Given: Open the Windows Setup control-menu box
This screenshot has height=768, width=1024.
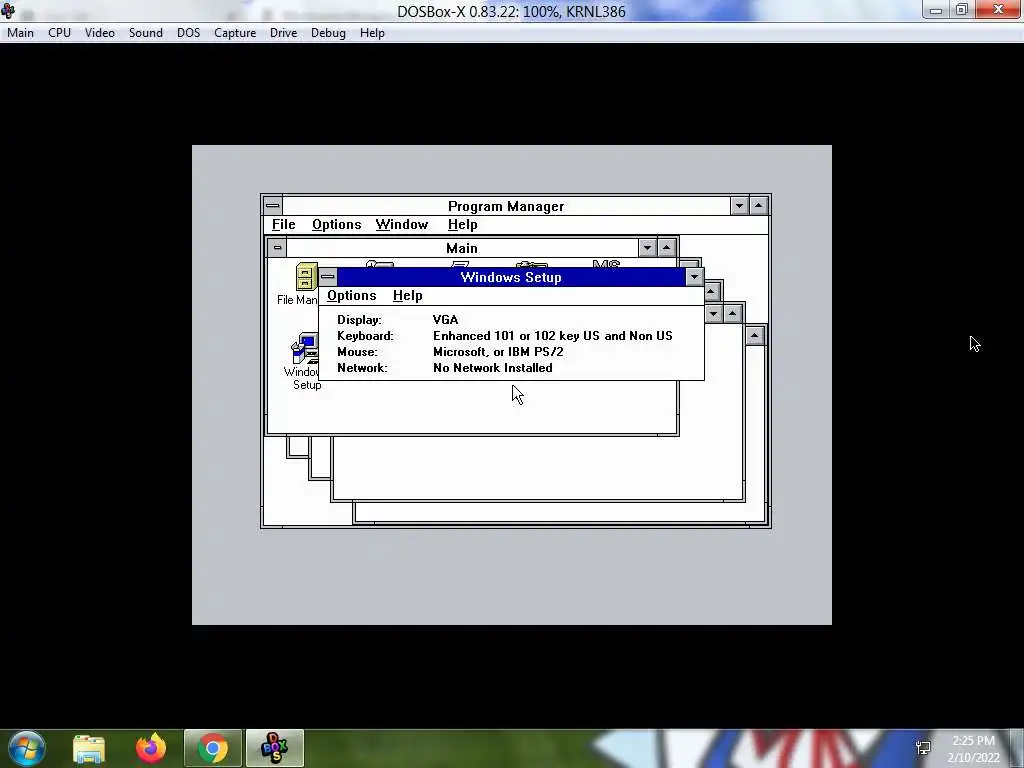Looking at the screenshot, I should click(x=328, y=277).
